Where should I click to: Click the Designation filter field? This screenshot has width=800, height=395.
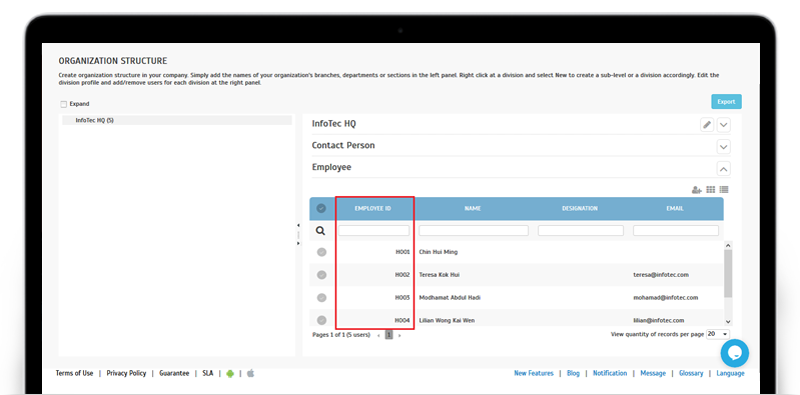[581, 231]
